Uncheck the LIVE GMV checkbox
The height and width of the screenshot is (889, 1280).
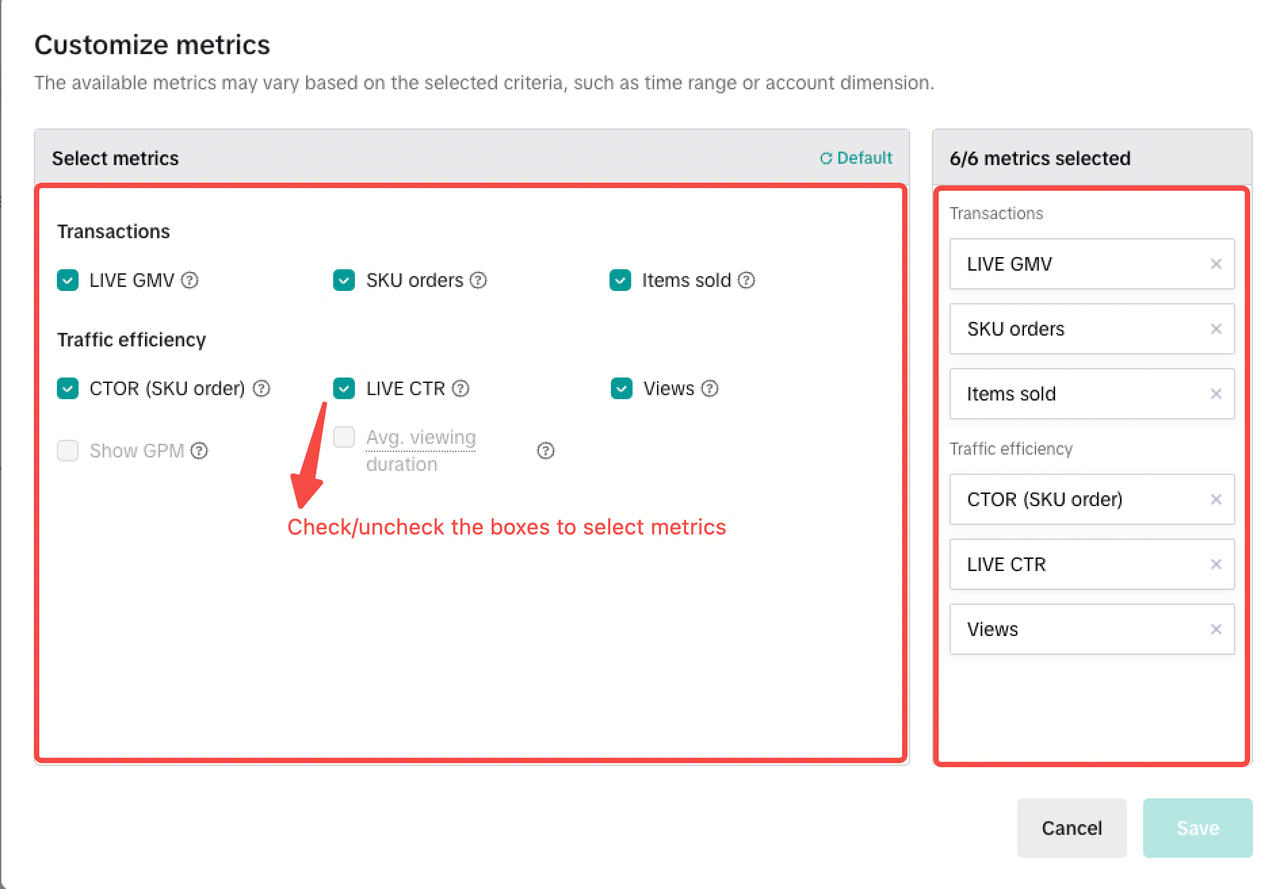click(68, 281)
